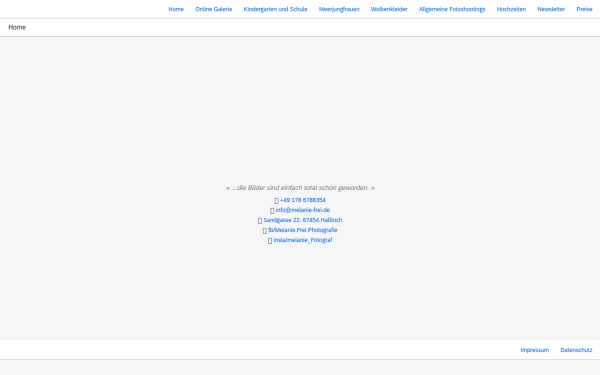The width and height of the screenshot is (600, 375).
Task: Go to the Newsletter page
Action: (x=551, y=9)
